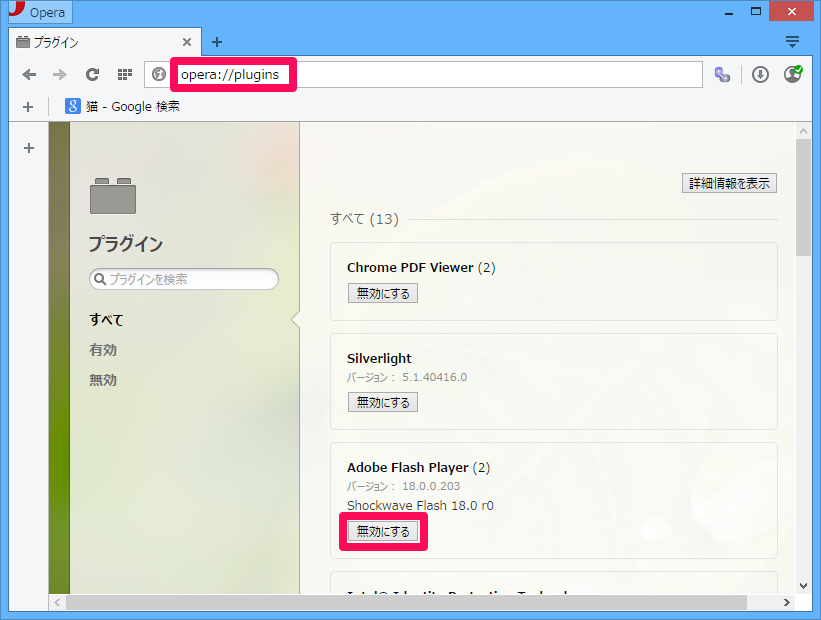Open the Speed Dial grid
This screenshot has width=821, height=620.
[124, 75]
